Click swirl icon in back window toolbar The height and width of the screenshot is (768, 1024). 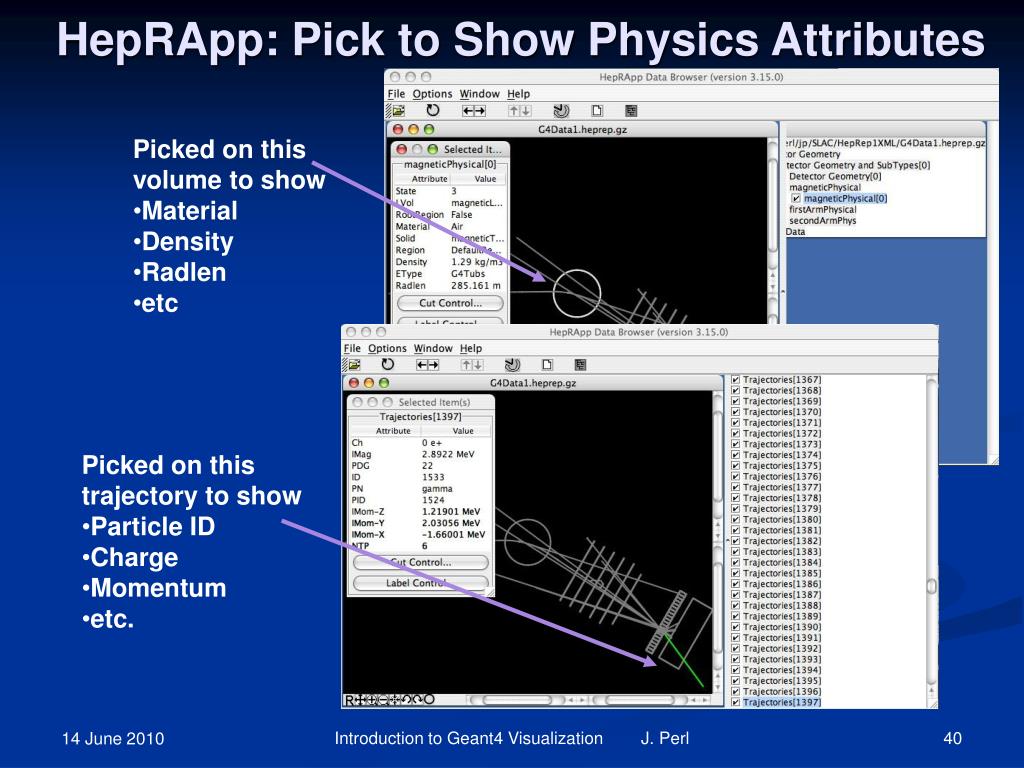pyautogui.click(x=562, y=110)
